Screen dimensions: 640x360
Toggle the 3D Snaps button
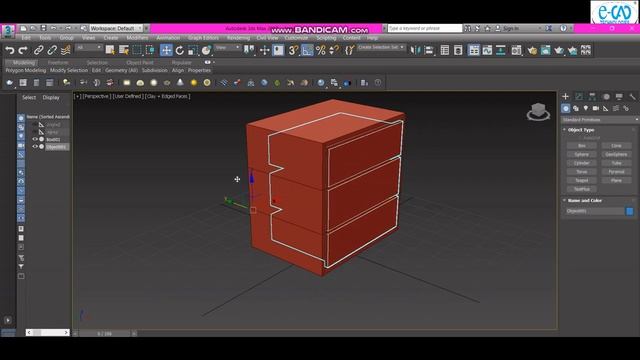point(293,50)
